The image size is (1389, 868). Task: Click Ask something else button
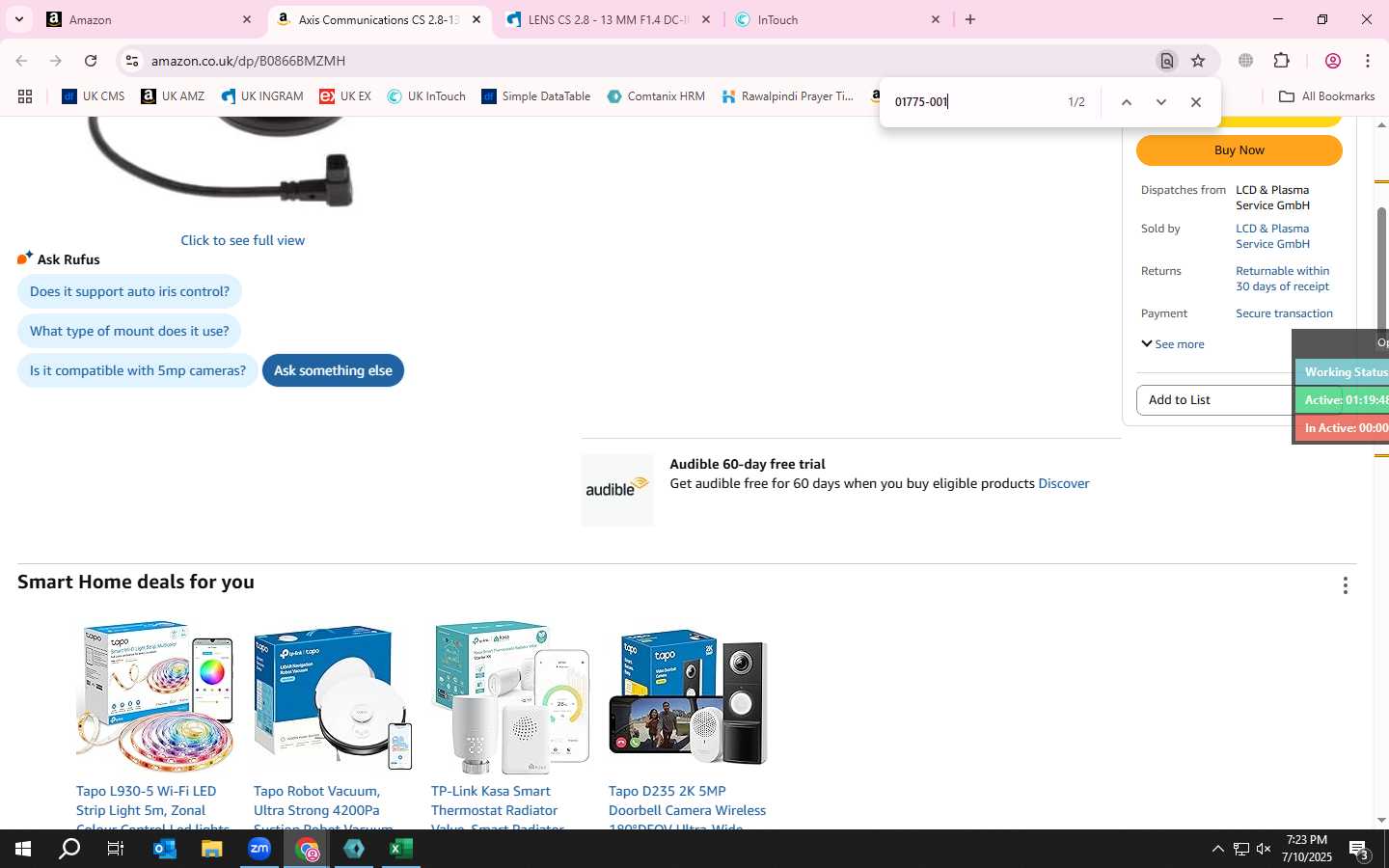333,370
